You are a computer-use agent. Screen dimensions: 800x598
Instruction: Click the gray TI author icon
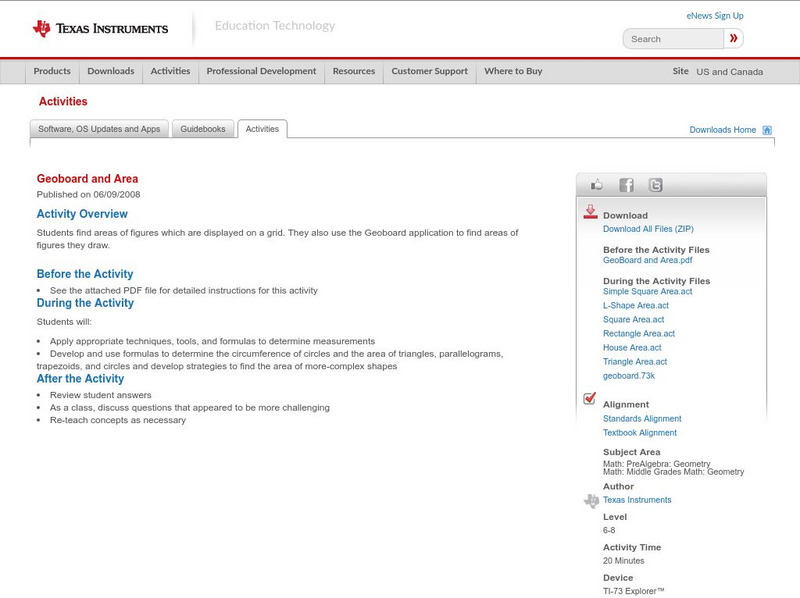click(x=591, y=501)
